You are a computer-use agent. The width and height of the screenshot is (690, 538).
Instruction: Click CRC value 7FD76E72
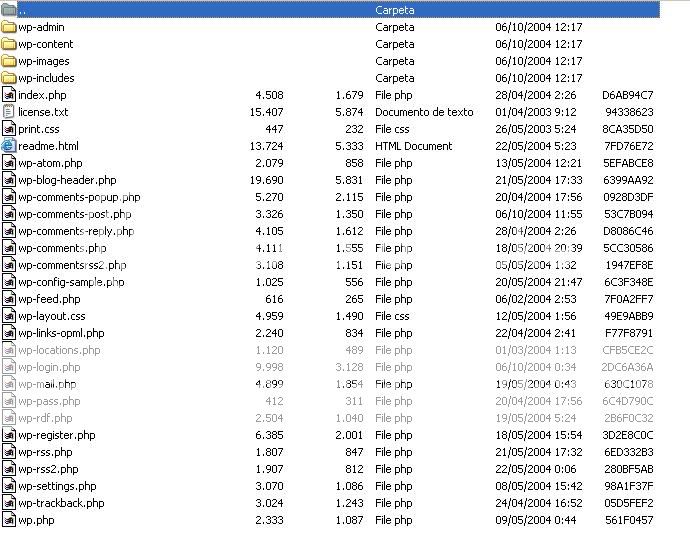pos(629,146)
